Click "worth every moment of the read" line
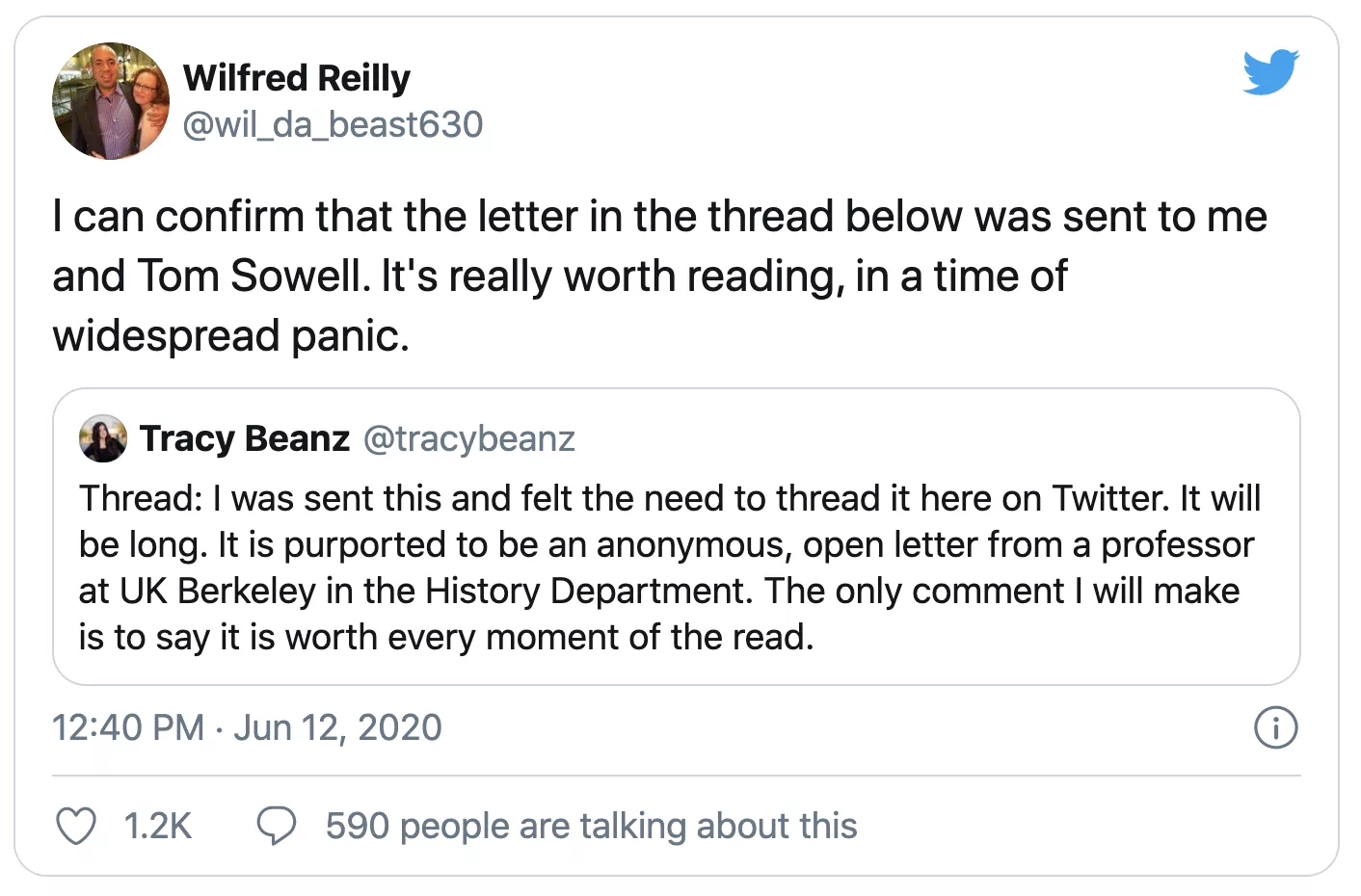The image size is (1361, 896). click(x=446, y=637)
